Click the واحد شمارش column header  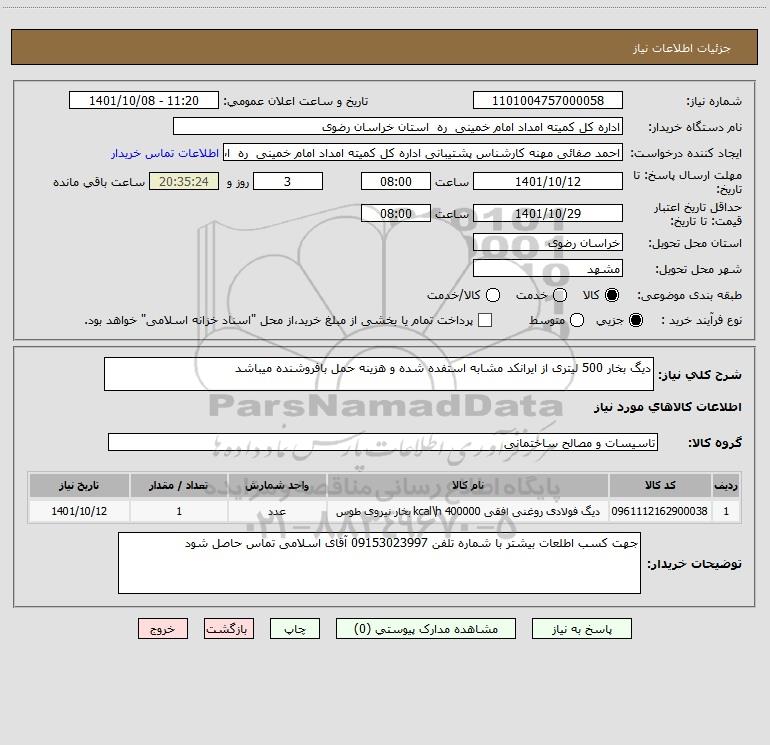277,486
